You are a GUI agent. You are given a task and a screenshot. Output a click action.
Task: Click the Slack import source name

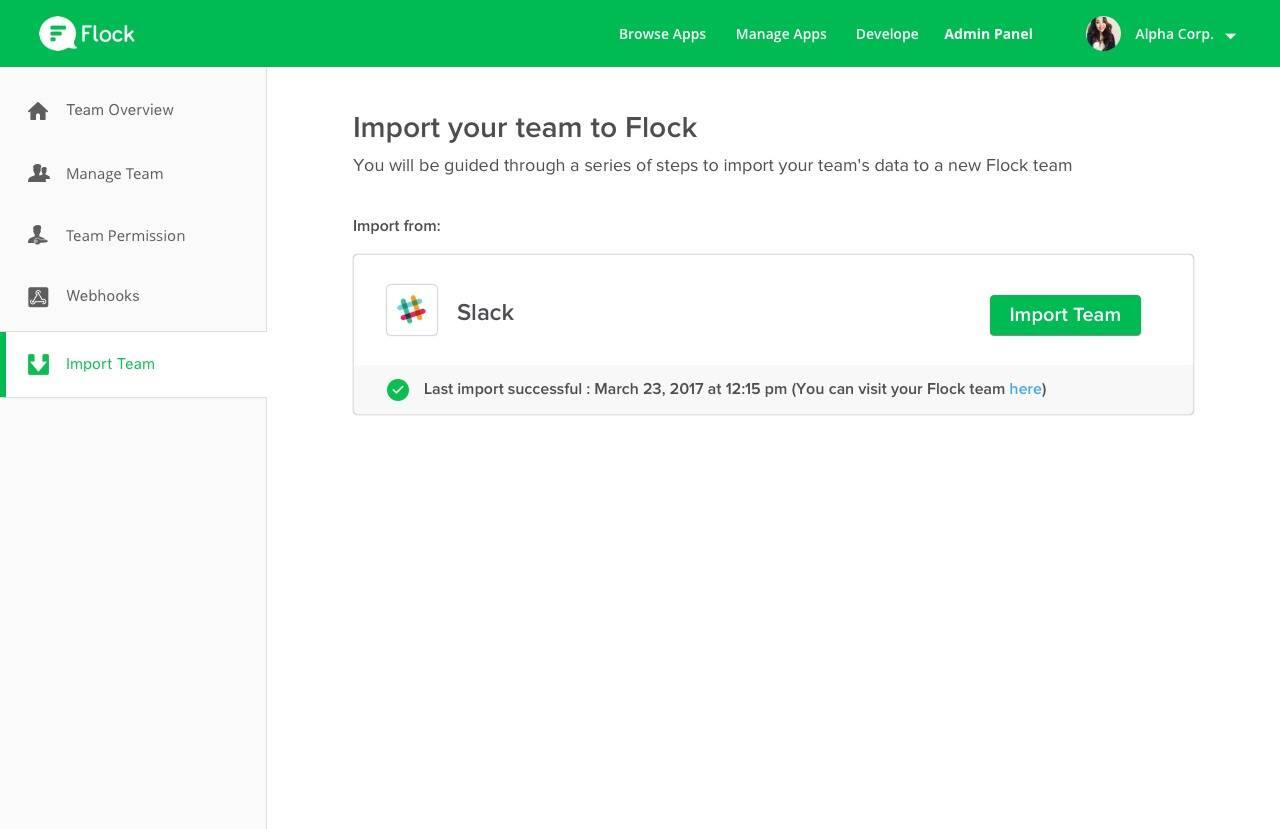pyautogui.click(x=485, y=313)
